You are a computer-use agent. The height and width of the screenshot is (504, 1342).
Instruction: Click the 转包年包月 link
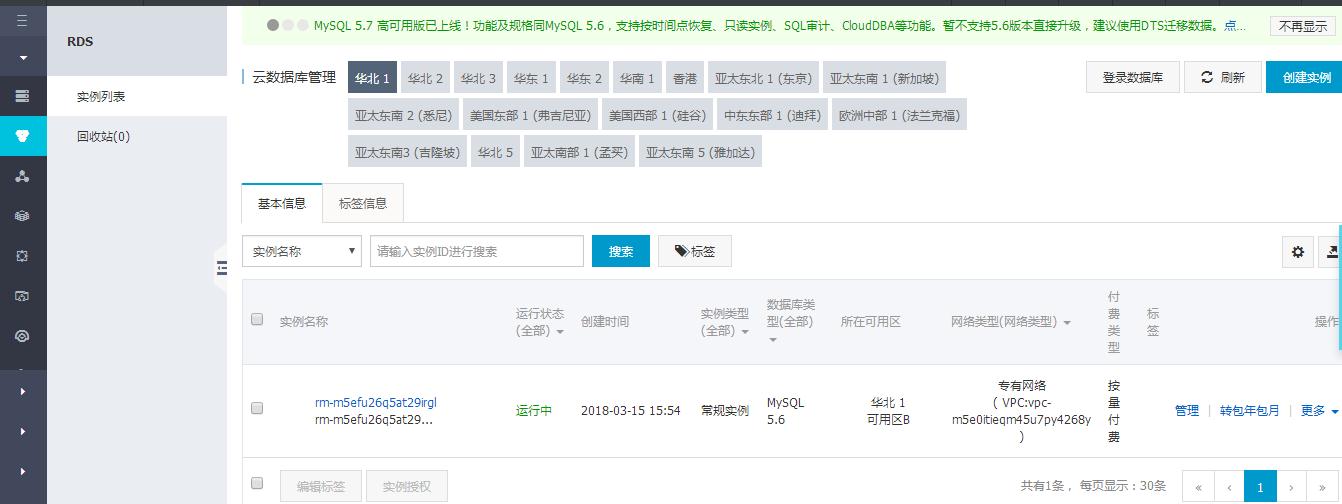(1249, 411)
